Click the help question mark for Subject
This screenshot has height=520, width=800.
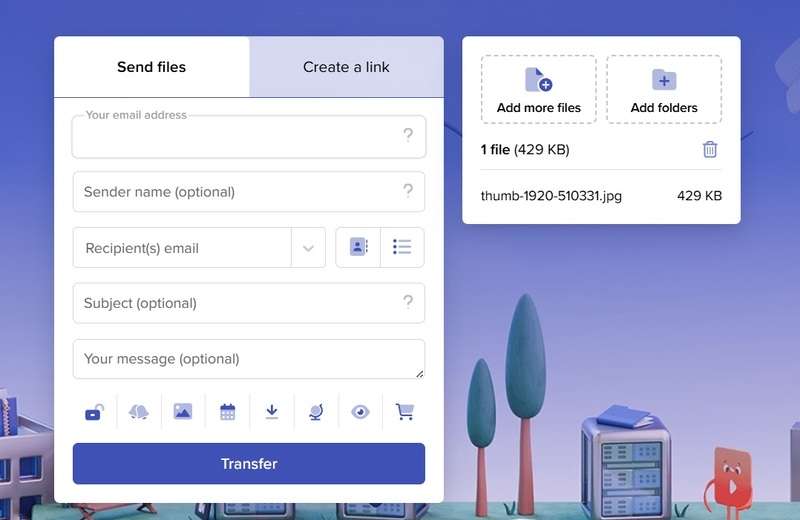click(408, 302)
